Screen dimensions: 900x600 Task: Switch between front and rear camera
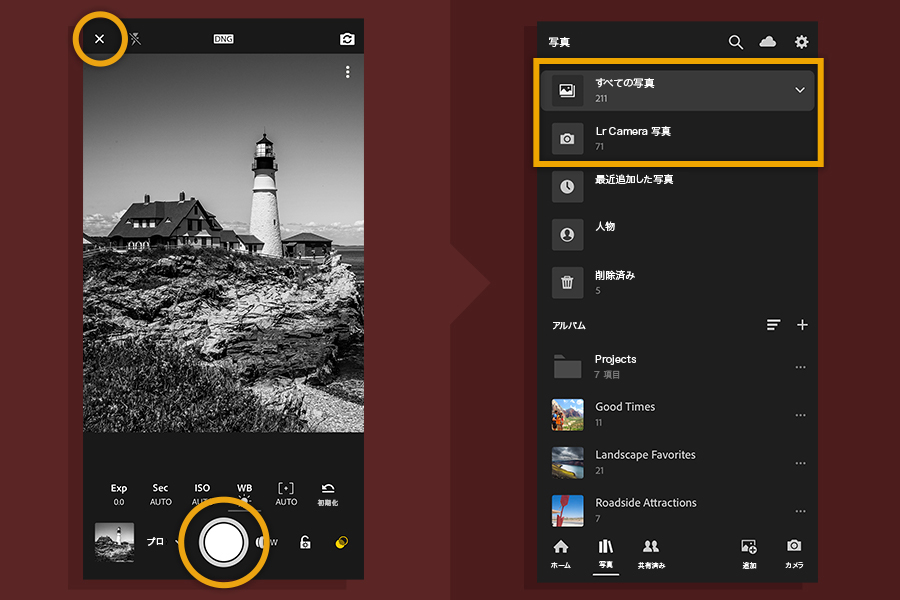tap(347, 39)
